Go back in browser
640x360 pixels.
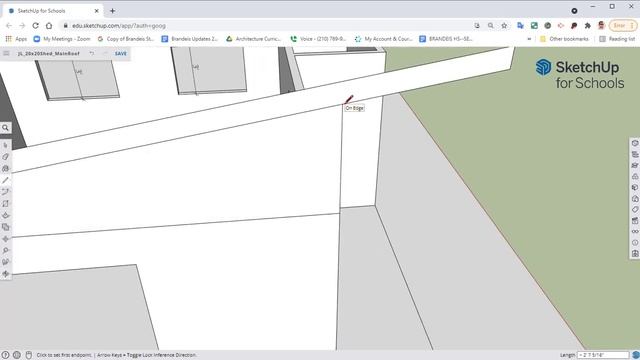9,26
